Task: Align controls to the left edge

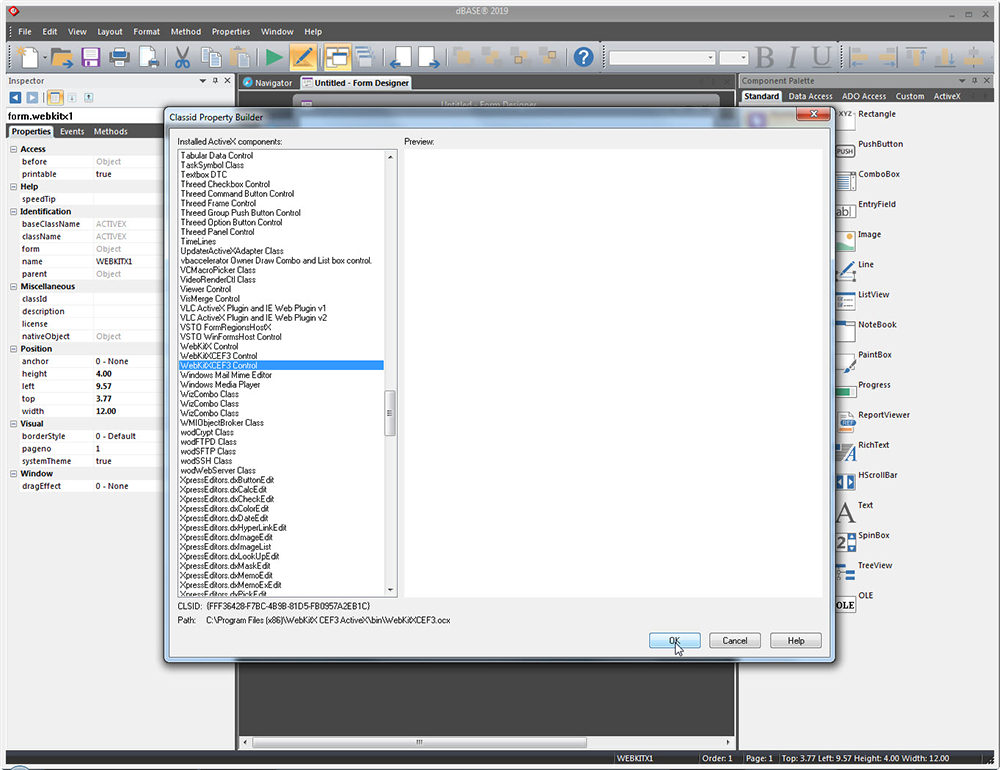Action: coord(859,57)
